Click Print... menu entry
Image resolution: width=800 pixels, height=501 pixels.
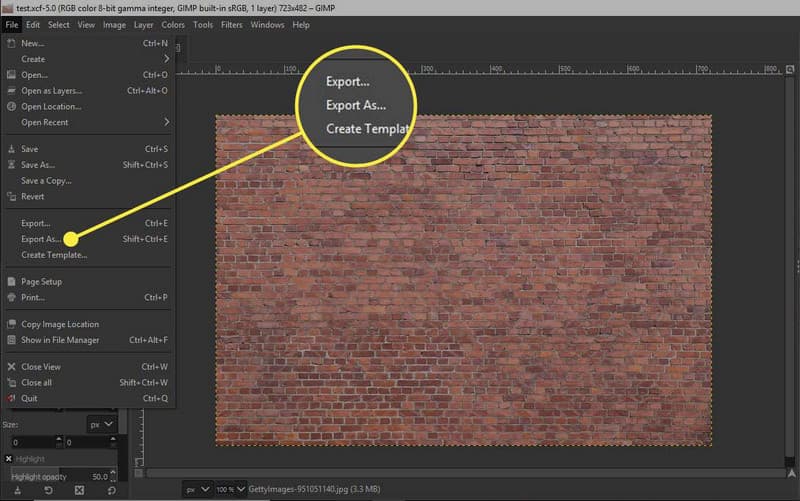(x=88, y=297)
